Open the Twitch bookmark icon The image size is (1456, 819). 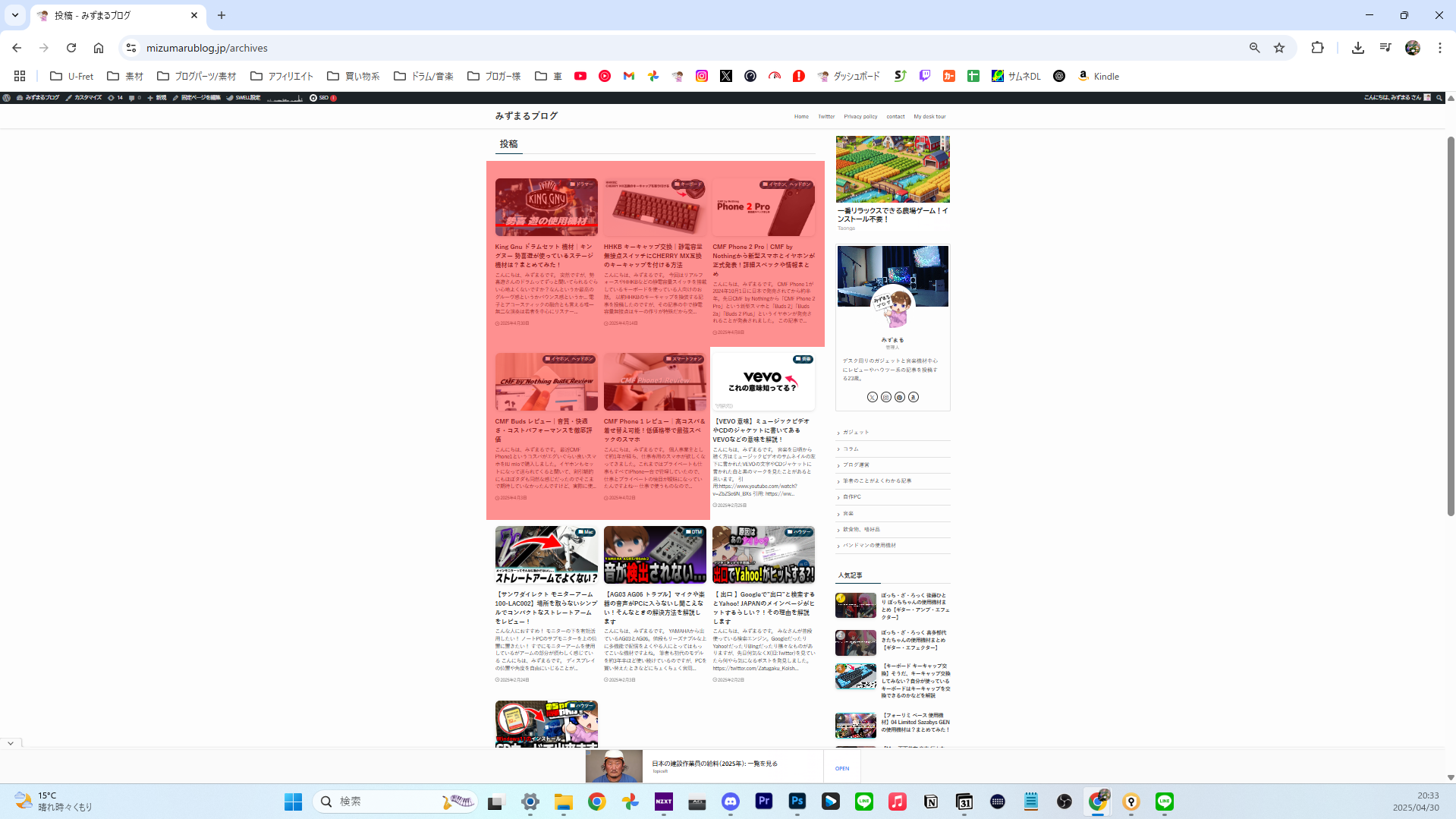(925, 76)
